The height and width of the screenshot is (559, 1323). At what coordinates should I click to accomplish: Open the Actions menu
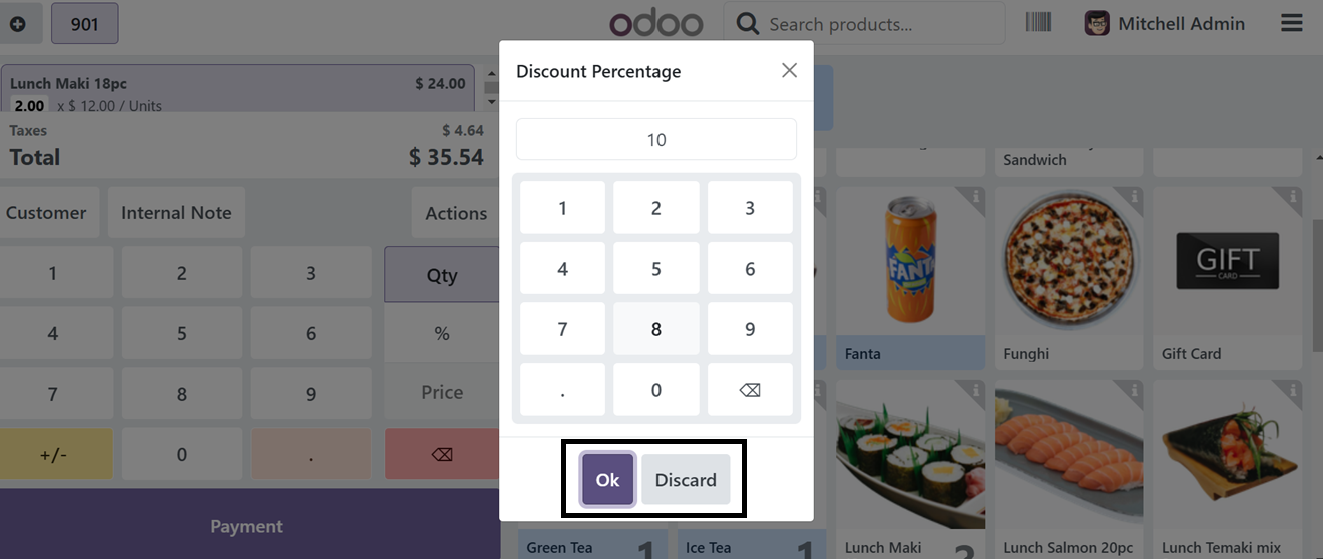tap(456, 213)
